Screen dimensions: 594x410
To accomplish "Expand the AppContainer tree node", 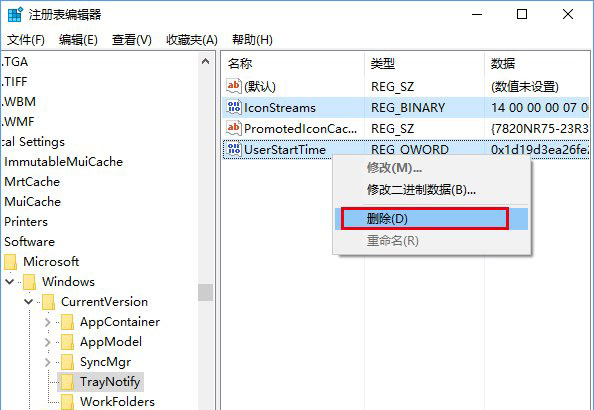I will coord(48,322).
